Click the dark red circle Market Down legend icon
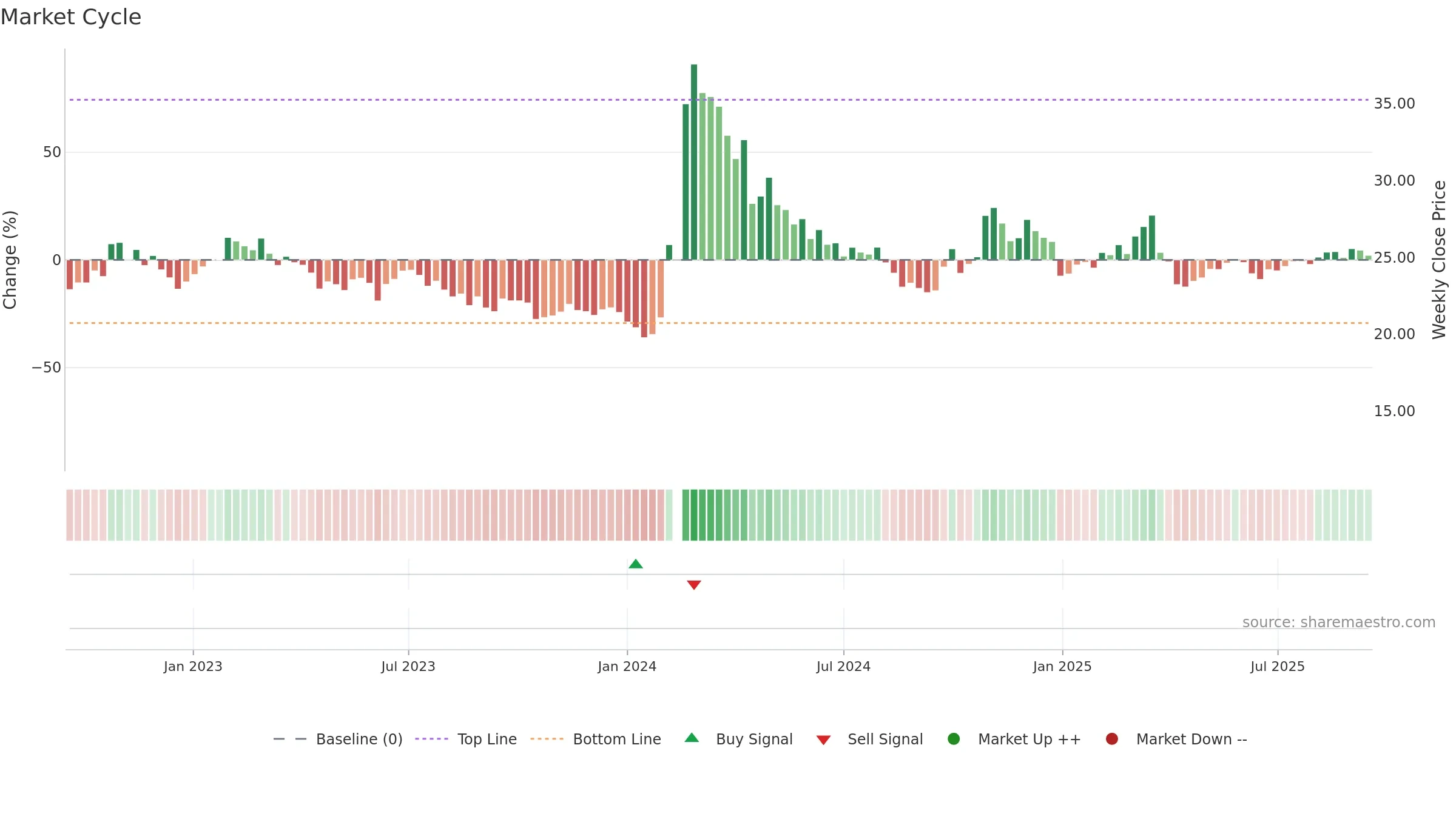This screenshot has width=1456, height=819. tap(1112, 739)
